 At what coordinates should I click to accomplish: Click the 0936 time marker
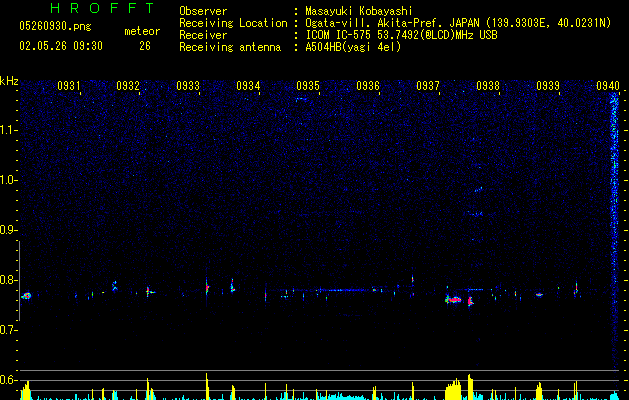[x=368, y=86]
